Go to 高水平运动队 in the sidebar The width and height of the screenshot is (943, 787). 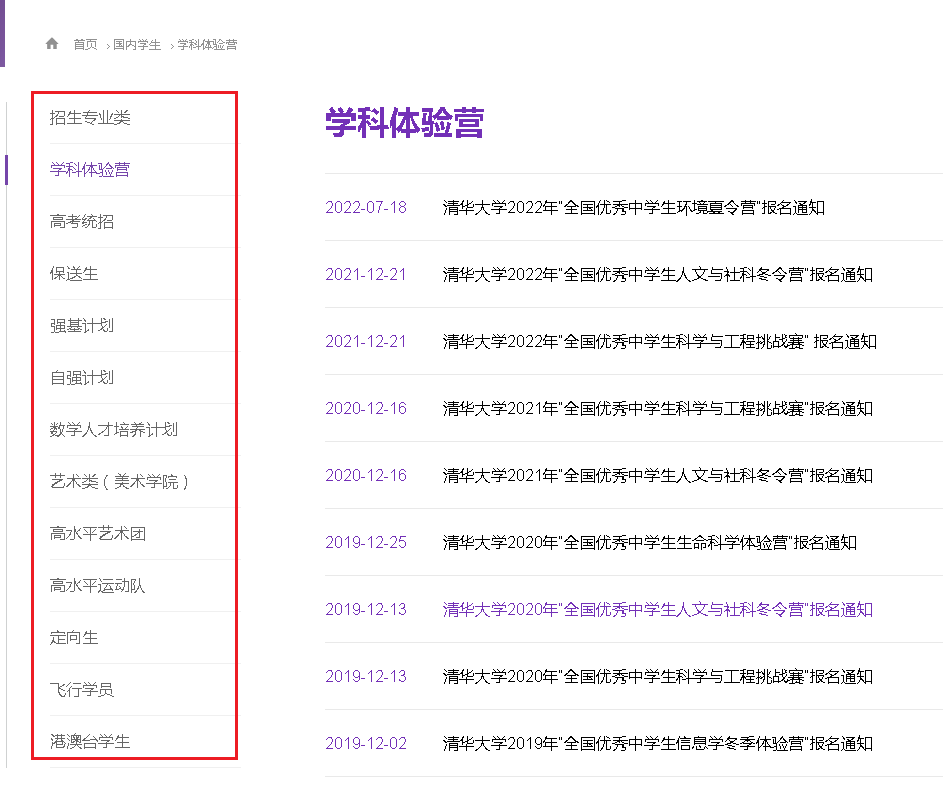point(97,586)
